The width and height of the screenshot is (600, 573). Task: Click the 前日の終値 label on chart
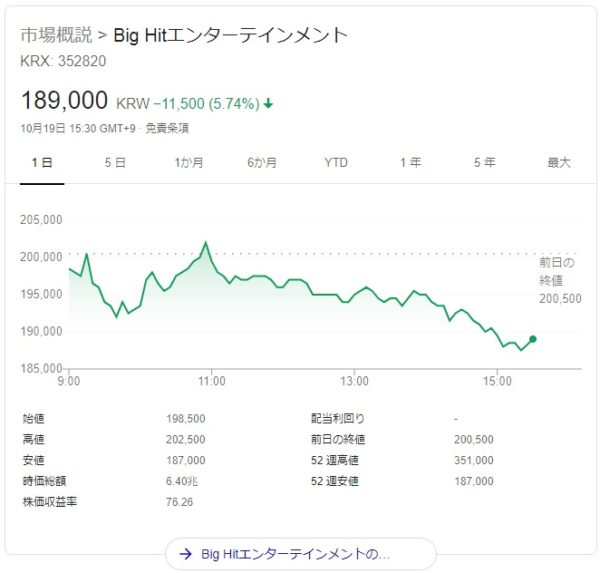click(x=558, y=272)
